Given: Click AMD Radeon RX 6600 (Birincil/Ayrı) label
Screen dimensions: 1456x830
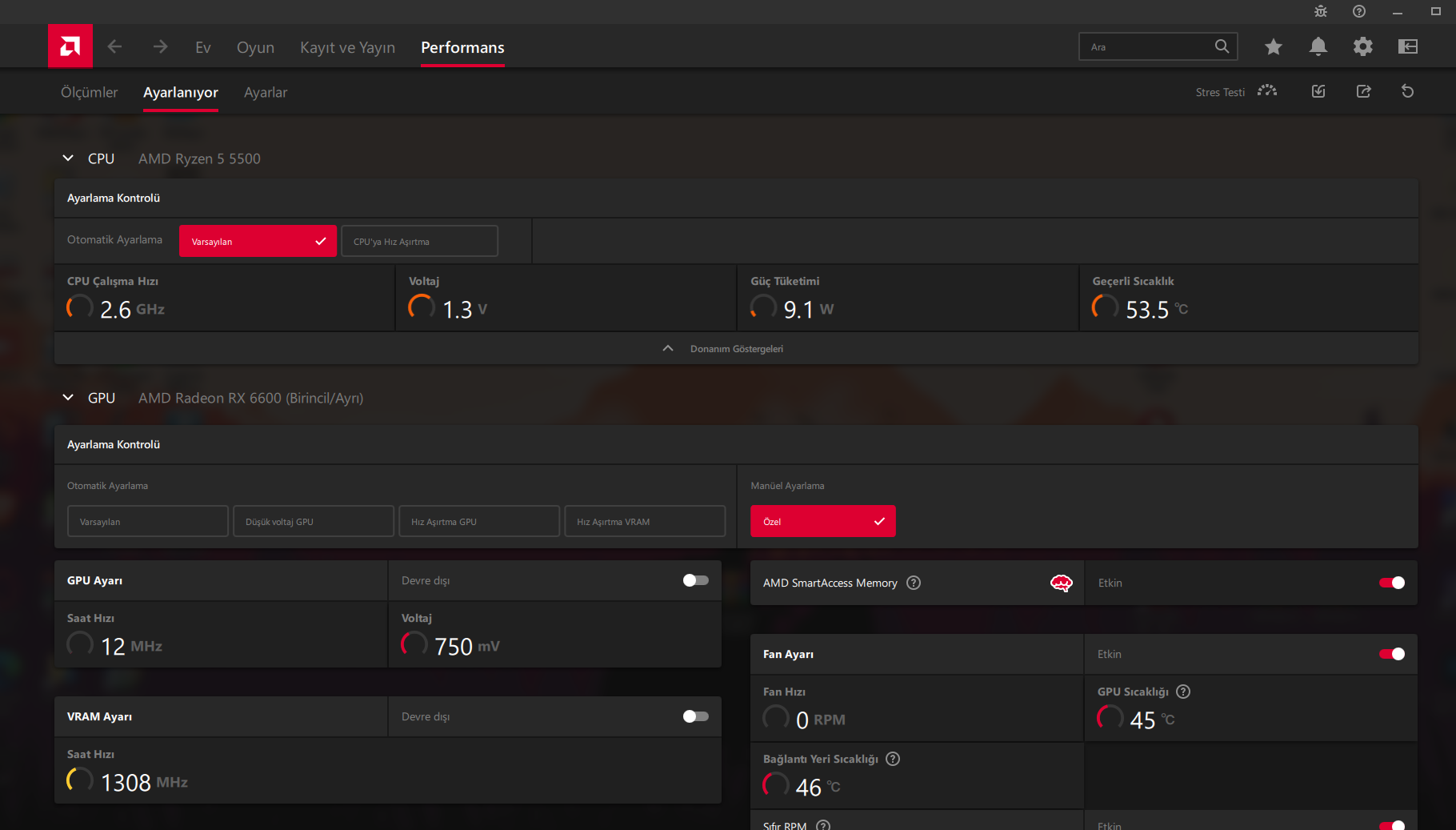Looking at the screenshot, I should pos(250,398).
